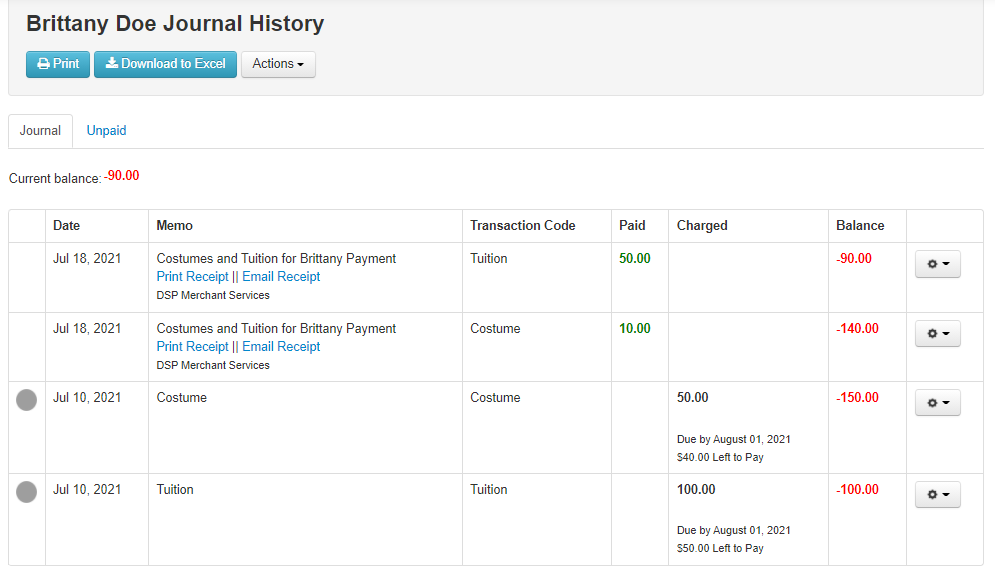Click the -90.00 current balance amount

pyautogui.click(x=122, y=176)
